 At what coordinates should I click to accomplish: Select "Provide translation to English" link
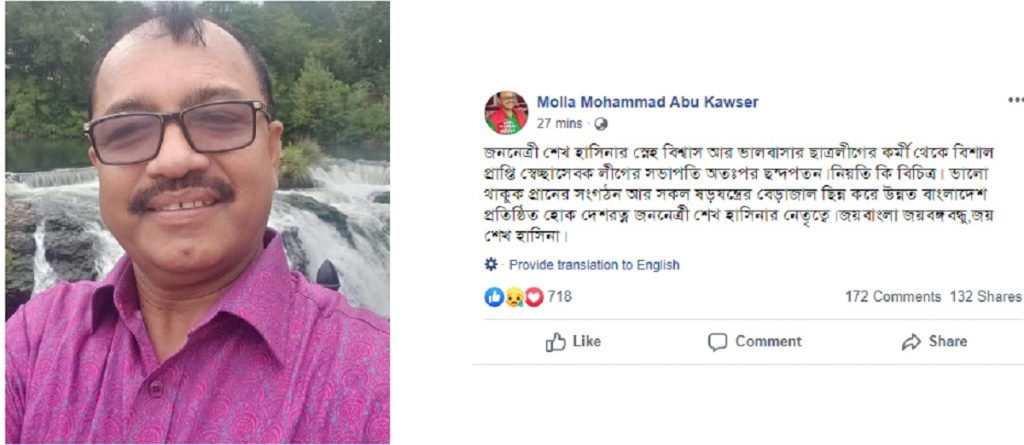594,265
